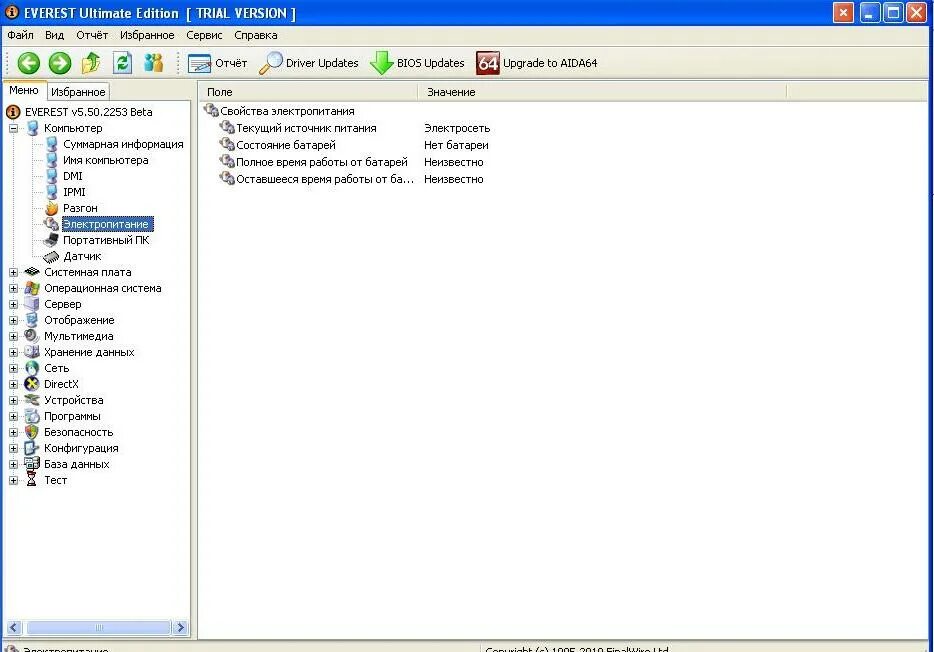Expand the Сервер node
This screenshot has height=652, width=934.
13,304
